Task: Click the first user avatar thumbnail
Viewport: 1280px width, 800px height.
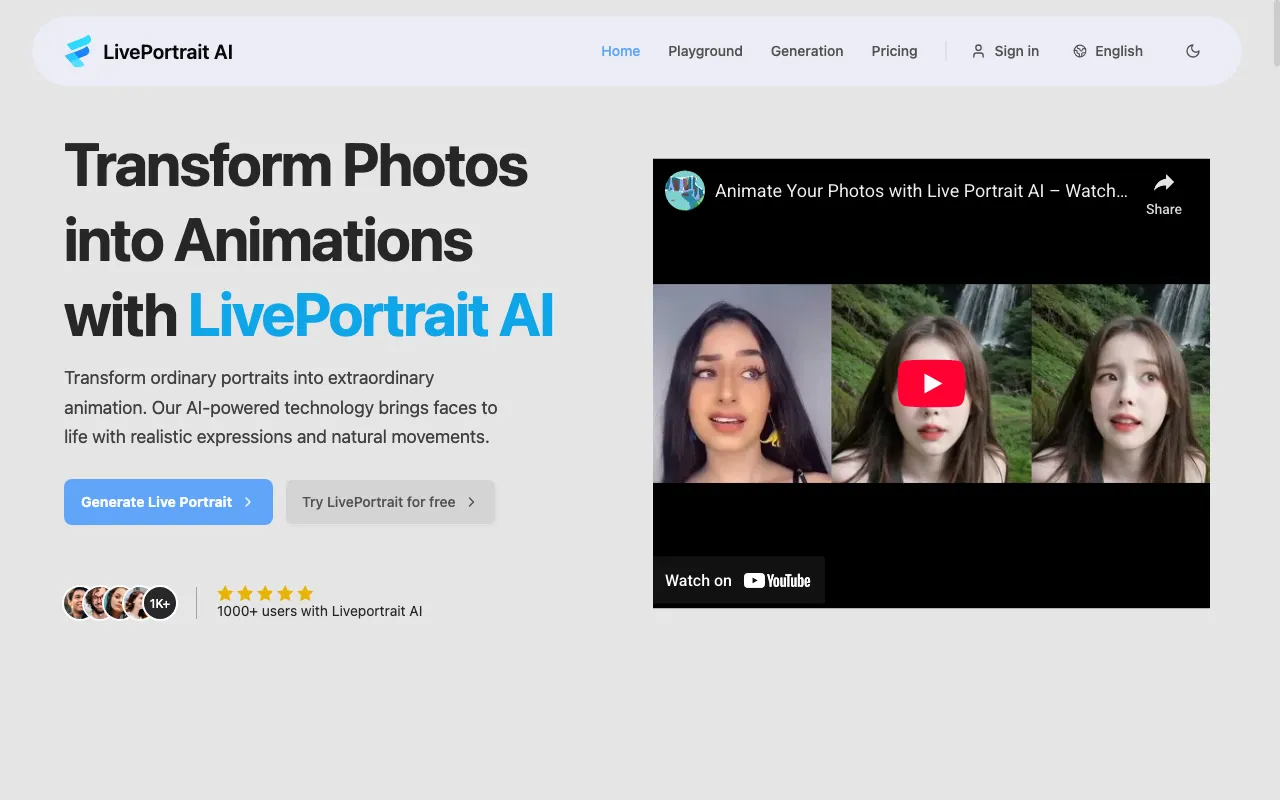Action: coord(79,603)
